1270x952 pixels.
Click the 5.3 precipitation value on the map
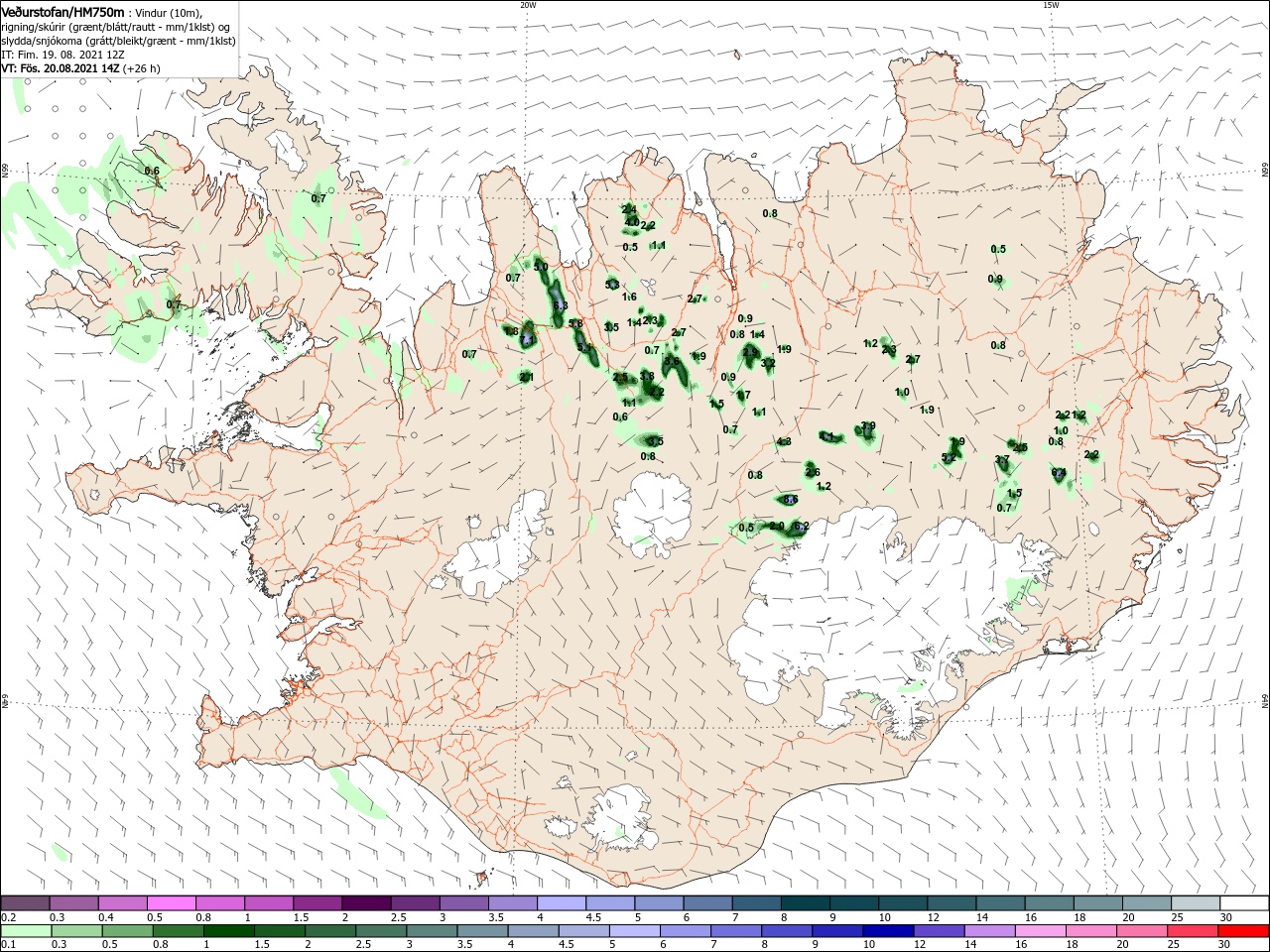[612, 285]
